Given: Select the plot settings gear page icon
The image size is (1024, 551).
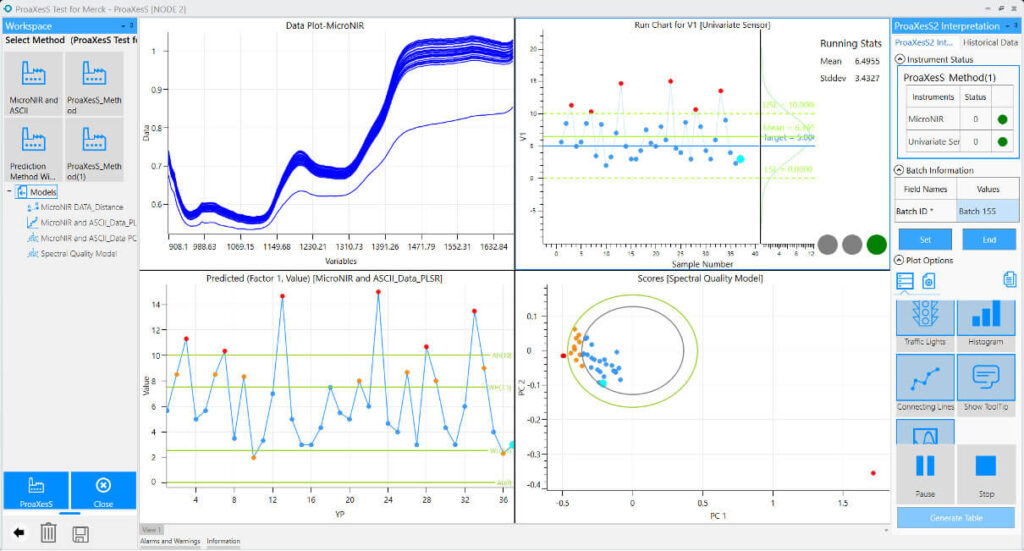Looking at the screenshot, I should tap(928, 281).
